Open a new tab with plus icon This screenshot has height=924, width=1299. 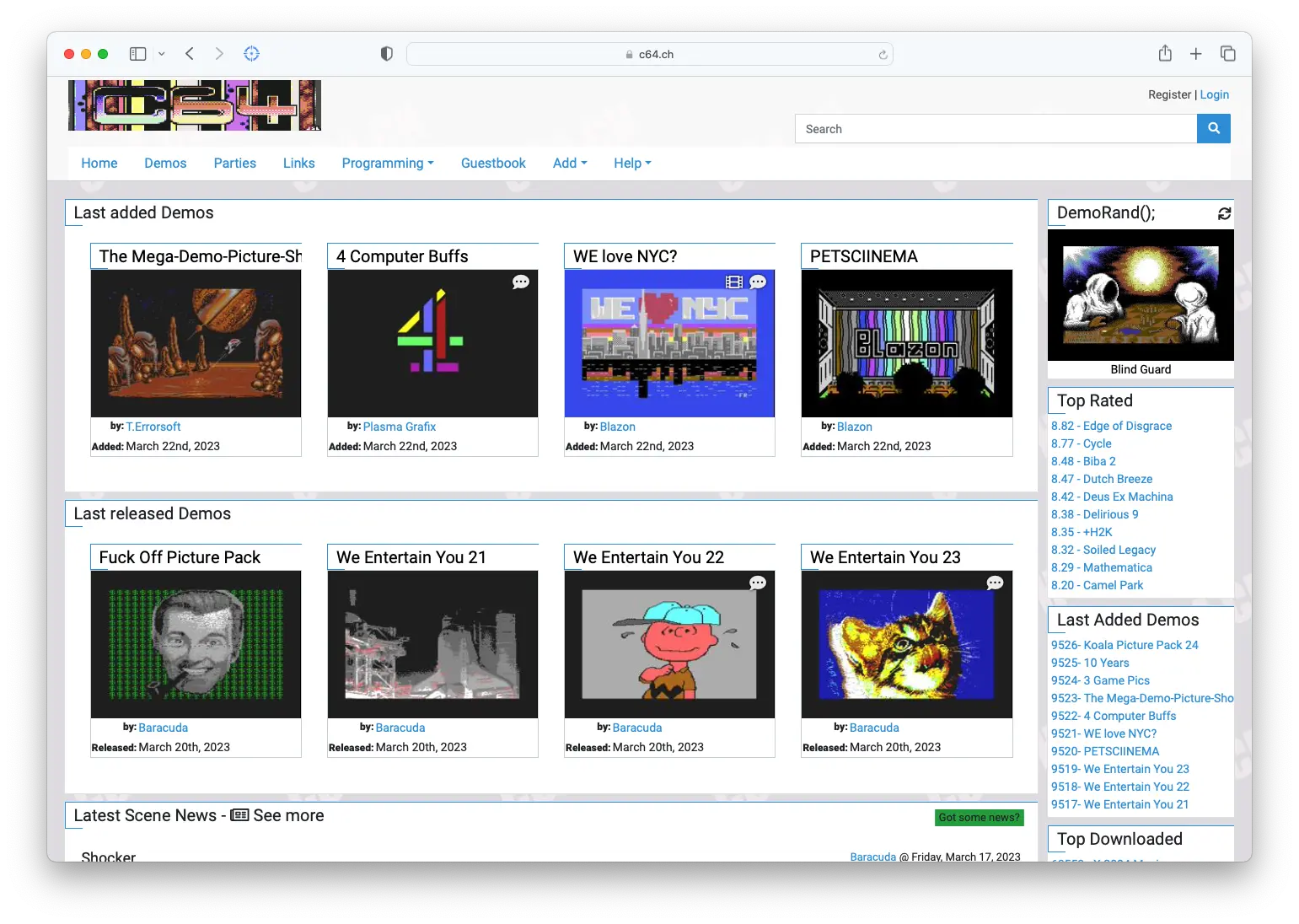1195,54
